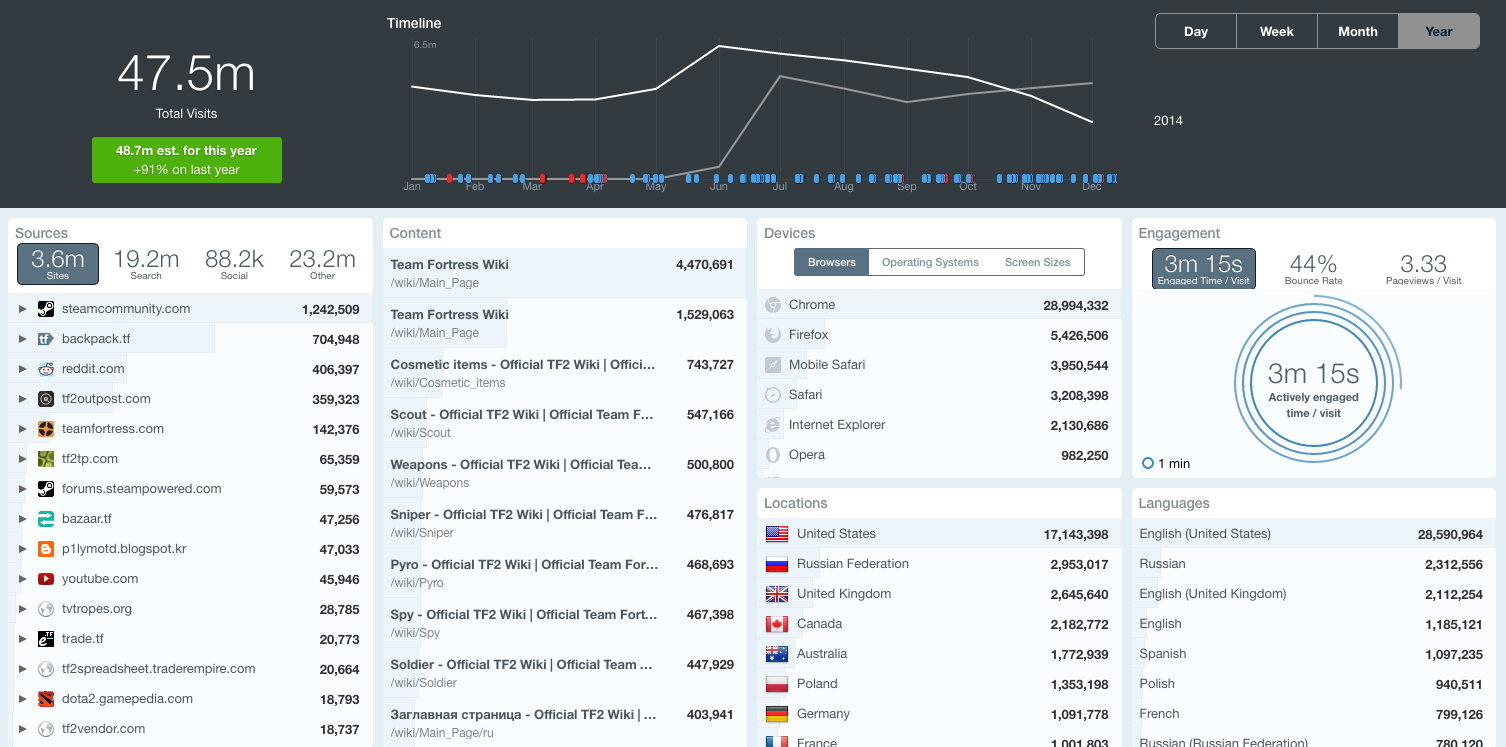Viewport: 1506px width, 747px height.
Task: Select the 23.2m Other sources filter
Action: pos(322,264)
